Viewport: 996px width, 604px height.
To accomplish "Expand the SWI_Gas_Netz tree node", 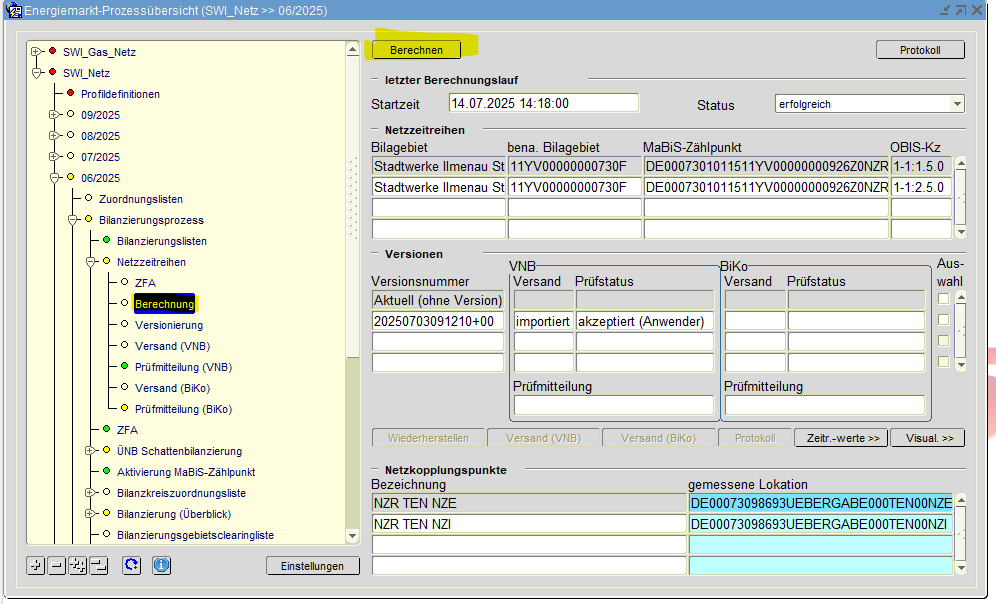I will pyautogui.click(x=37, y=51).
